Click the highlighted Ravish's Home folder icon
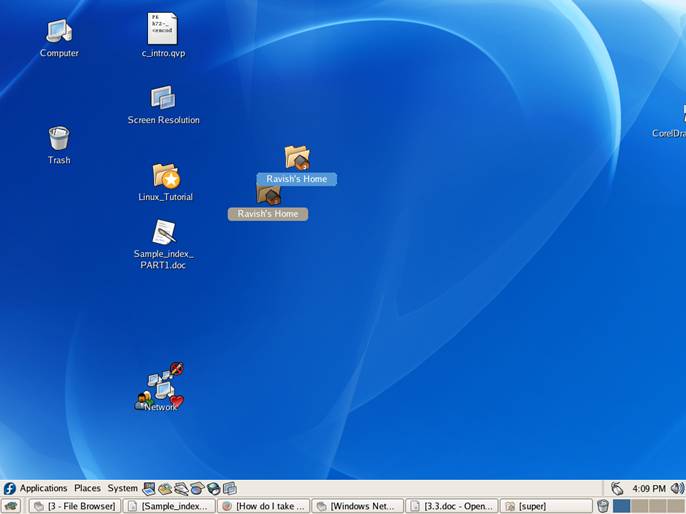The width and height of the screenshot is (686, 514). [297, 158]
